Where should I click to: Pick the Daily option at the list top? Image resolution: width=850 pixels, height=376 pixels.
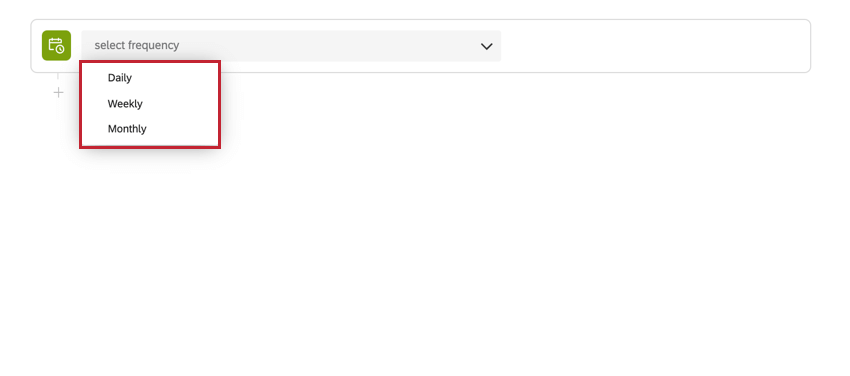150,78
